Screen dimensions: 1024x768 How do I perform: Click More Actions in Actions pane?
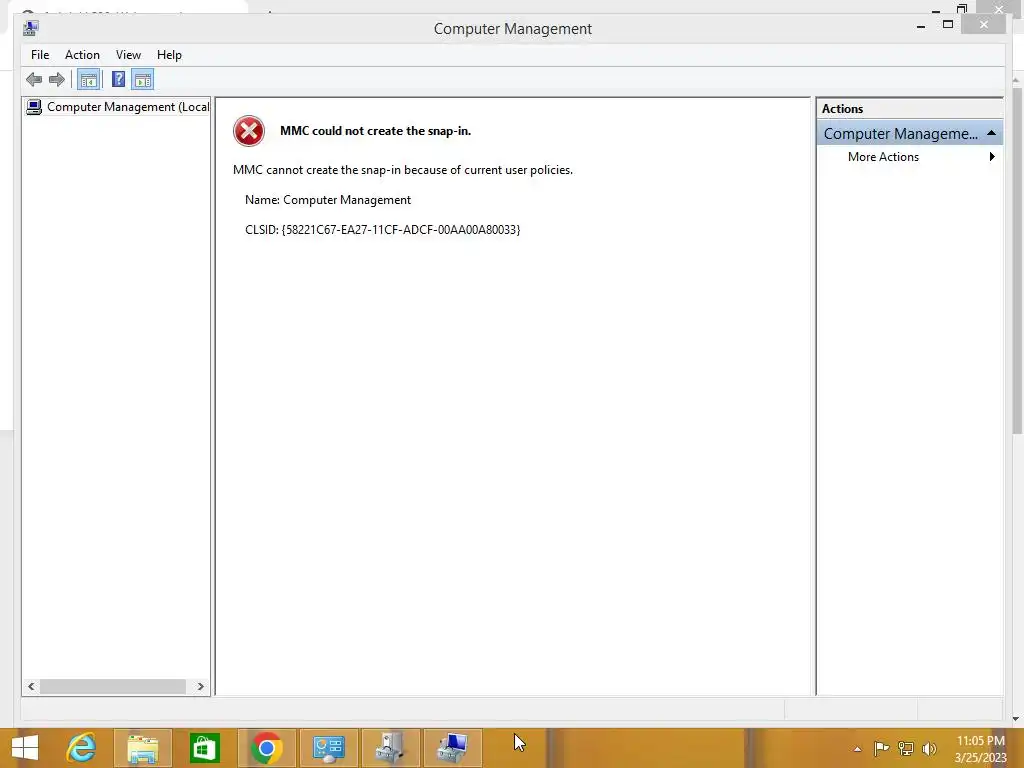[883, 157]
